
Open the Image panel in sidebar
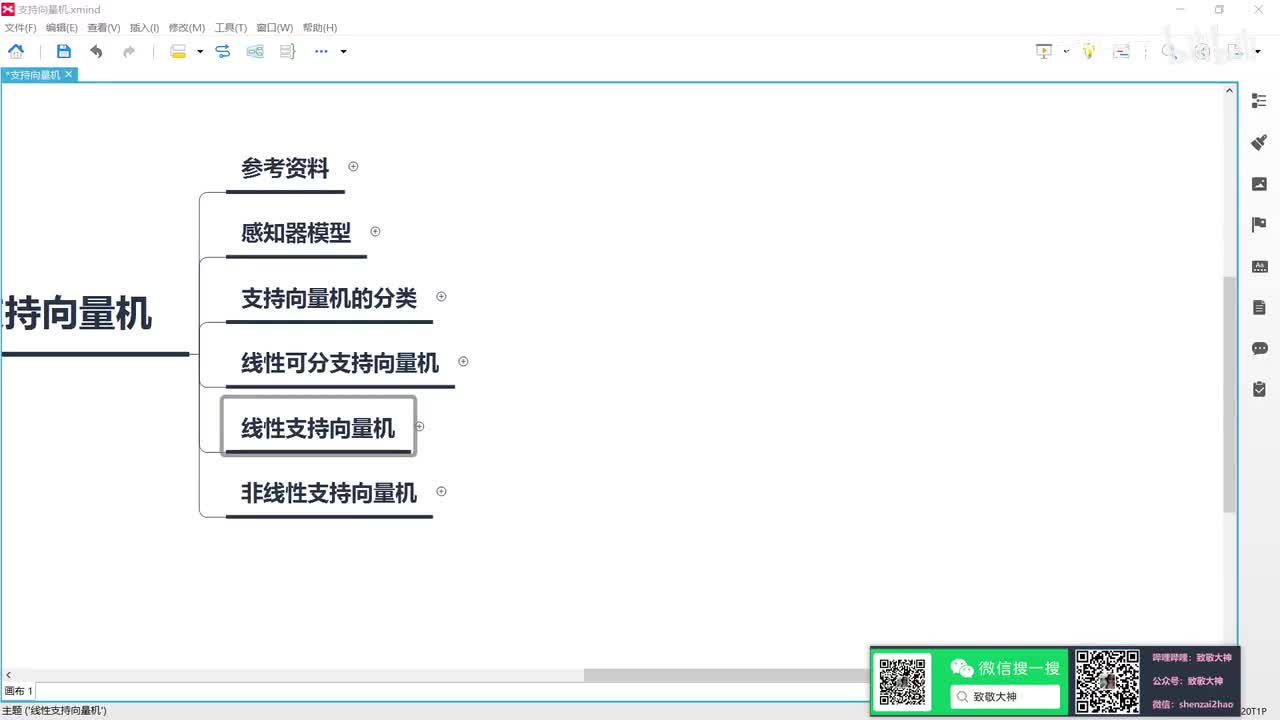(x=1259, y=183)
